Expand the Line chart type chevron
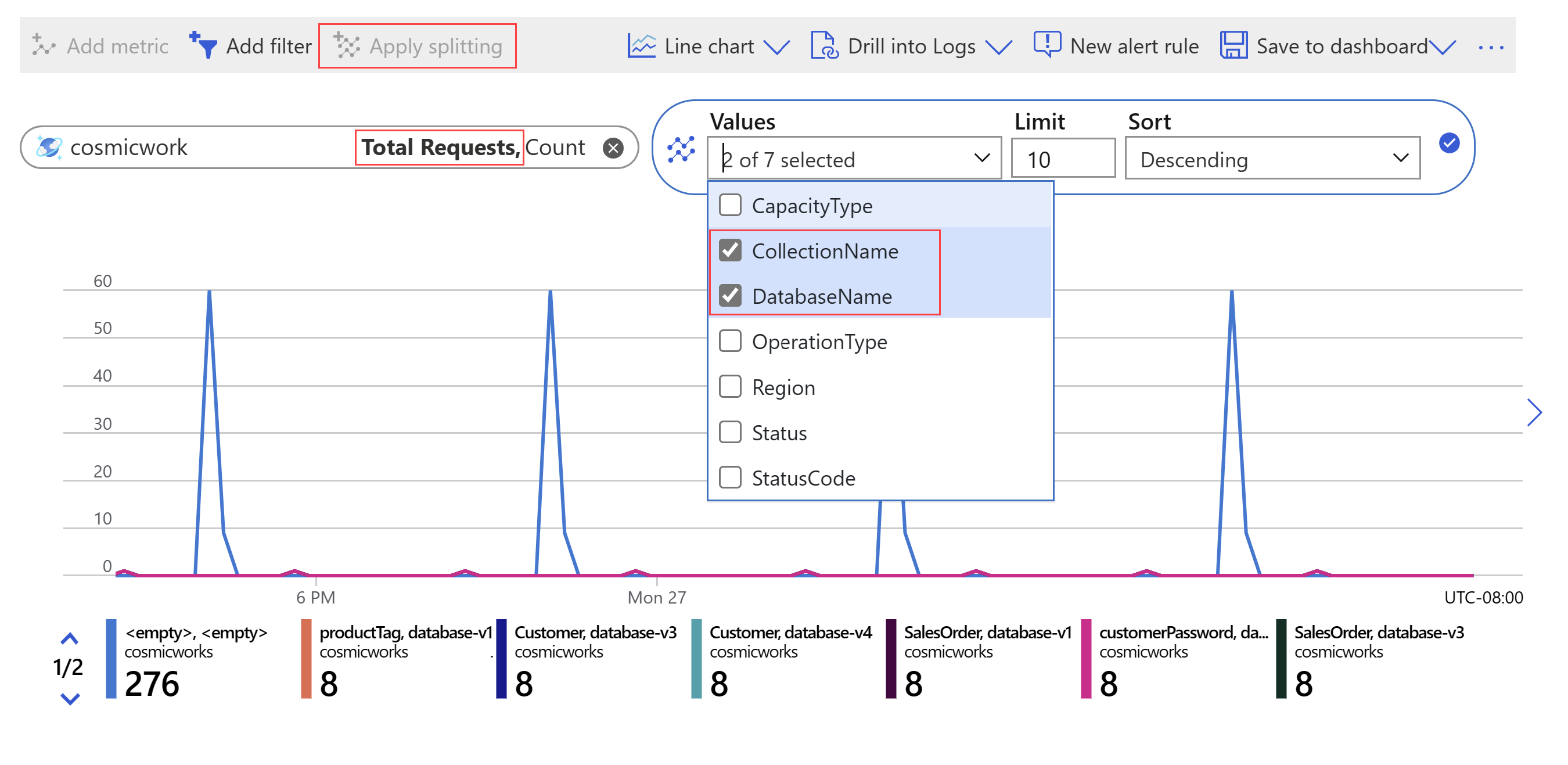Viewport: 1568px width, 765px height. pos(776,47)
